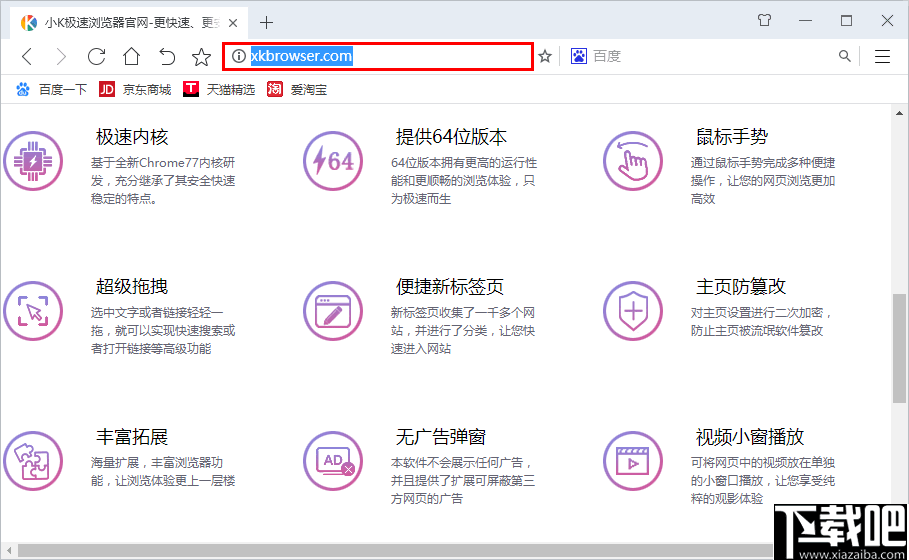Click the 便捷新标签页 edit-window icon
909x560 pixels.
[333, 311]
